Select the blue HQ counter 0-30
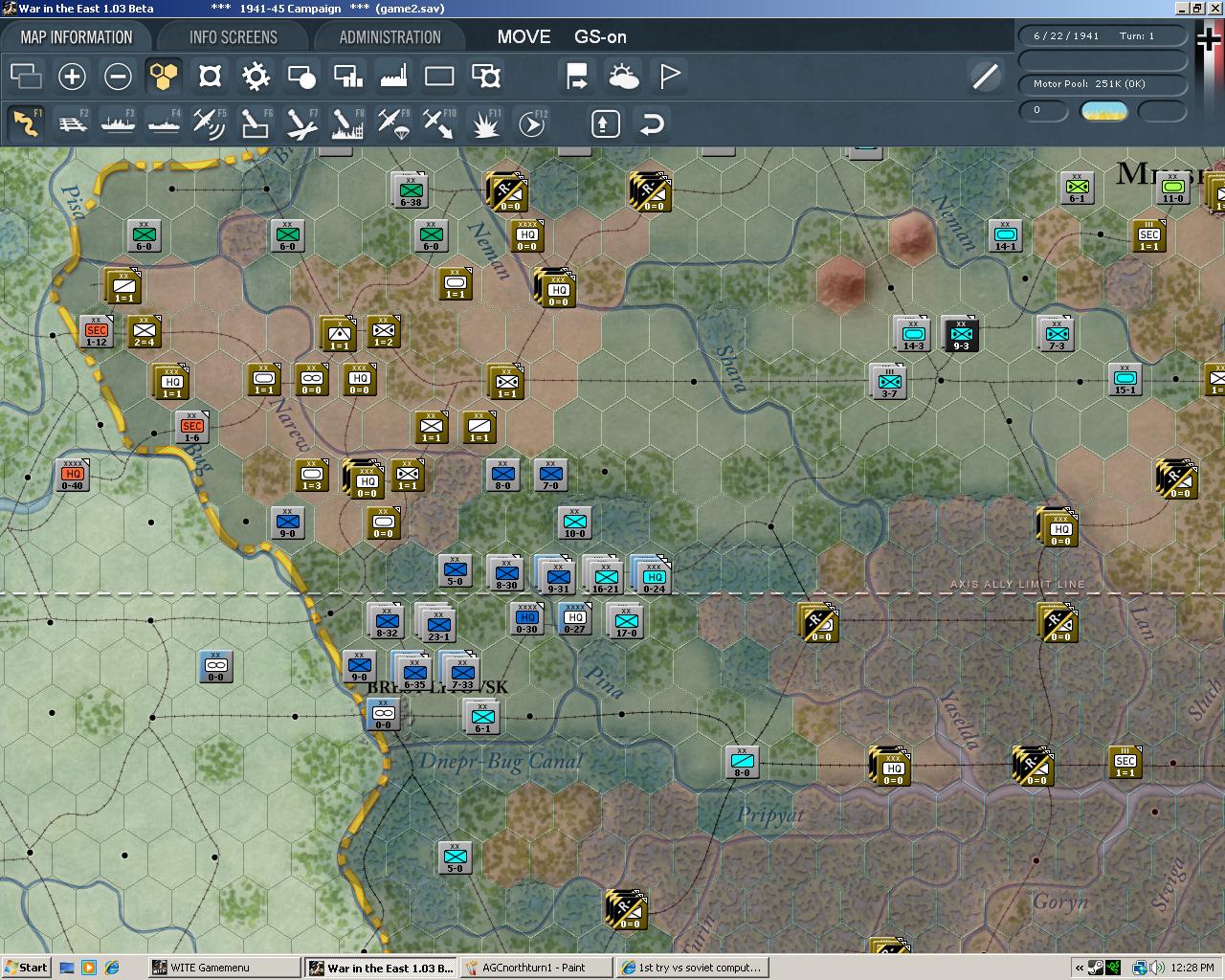 click(527, 618)
